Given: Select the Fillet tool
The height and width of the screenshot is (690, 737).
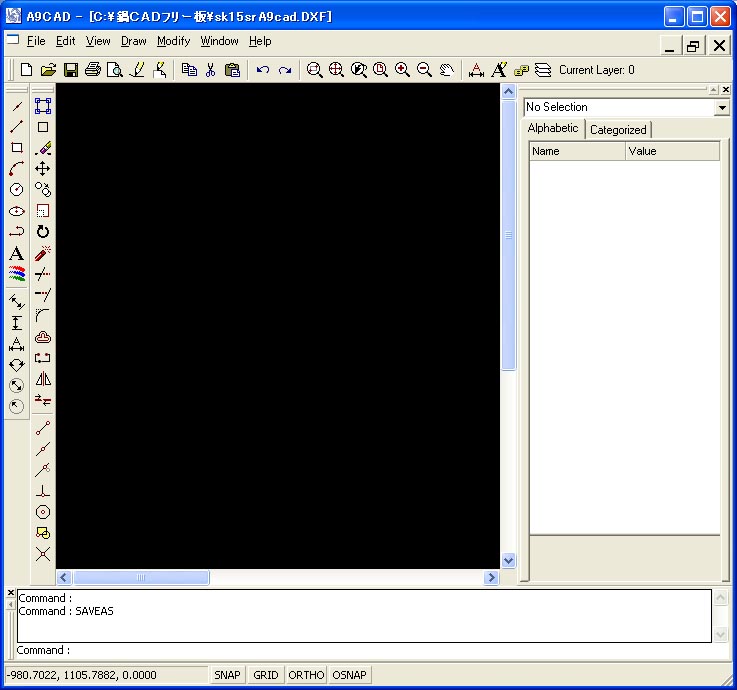Looking at the screenshot, I should pos(43,315).
